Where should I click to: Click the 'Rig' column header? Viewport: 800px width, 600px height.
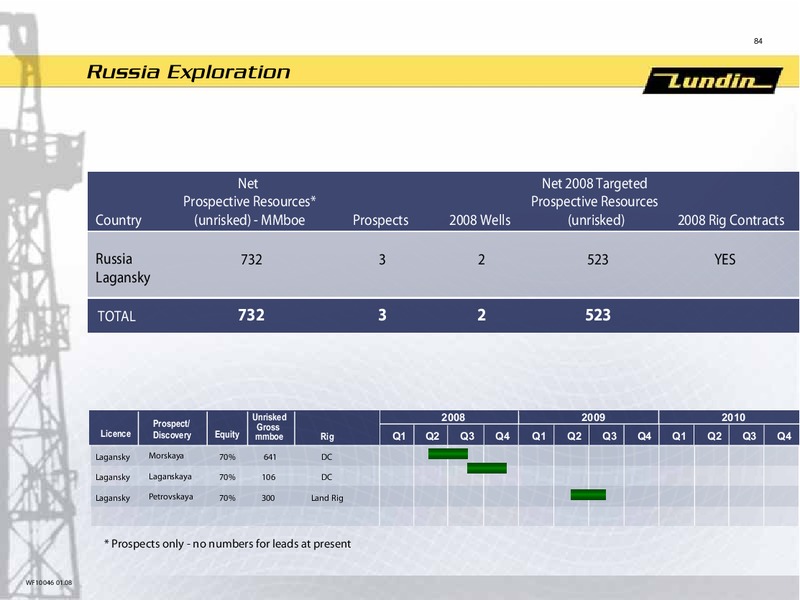327,436
